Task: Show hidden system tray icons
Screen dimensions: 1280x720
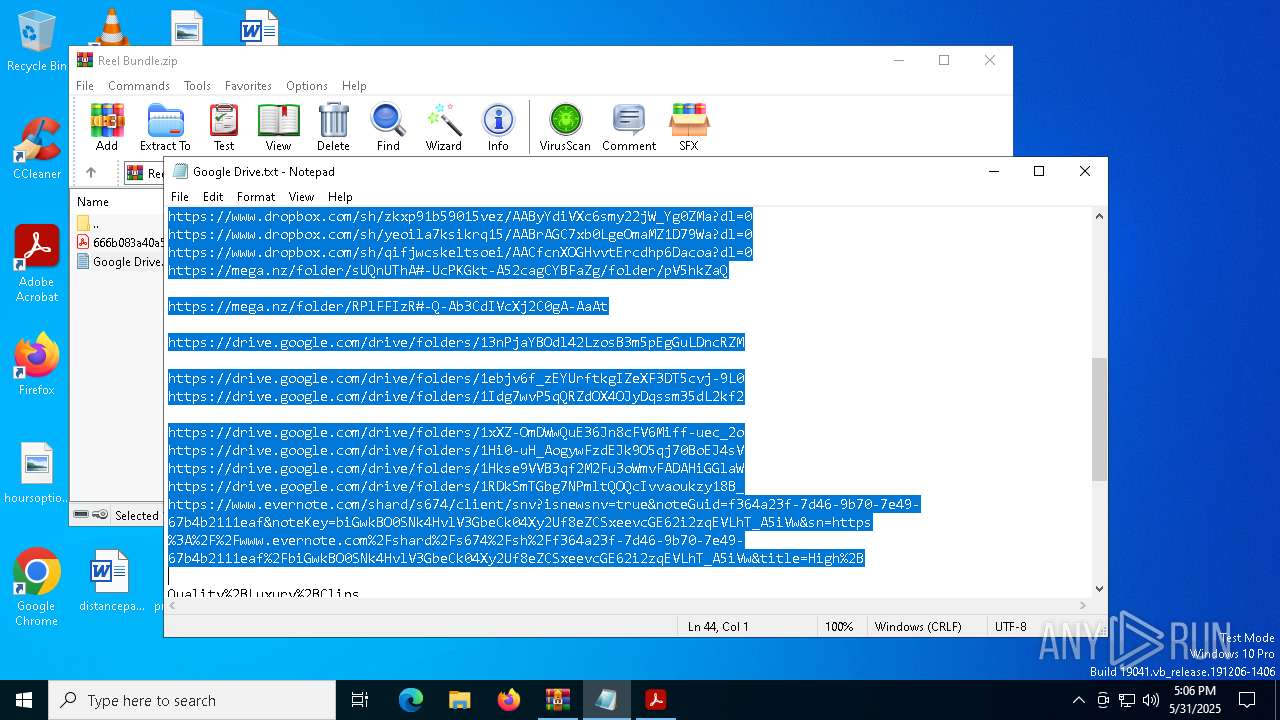Action: click(x=1078, y=700)
